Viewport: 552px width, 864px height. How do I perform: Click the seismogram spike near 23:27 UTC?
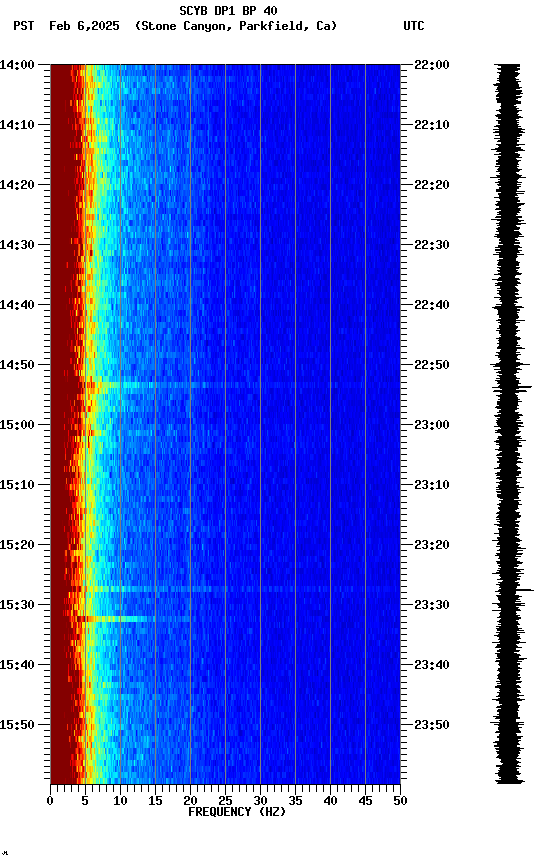coord(525,590)
